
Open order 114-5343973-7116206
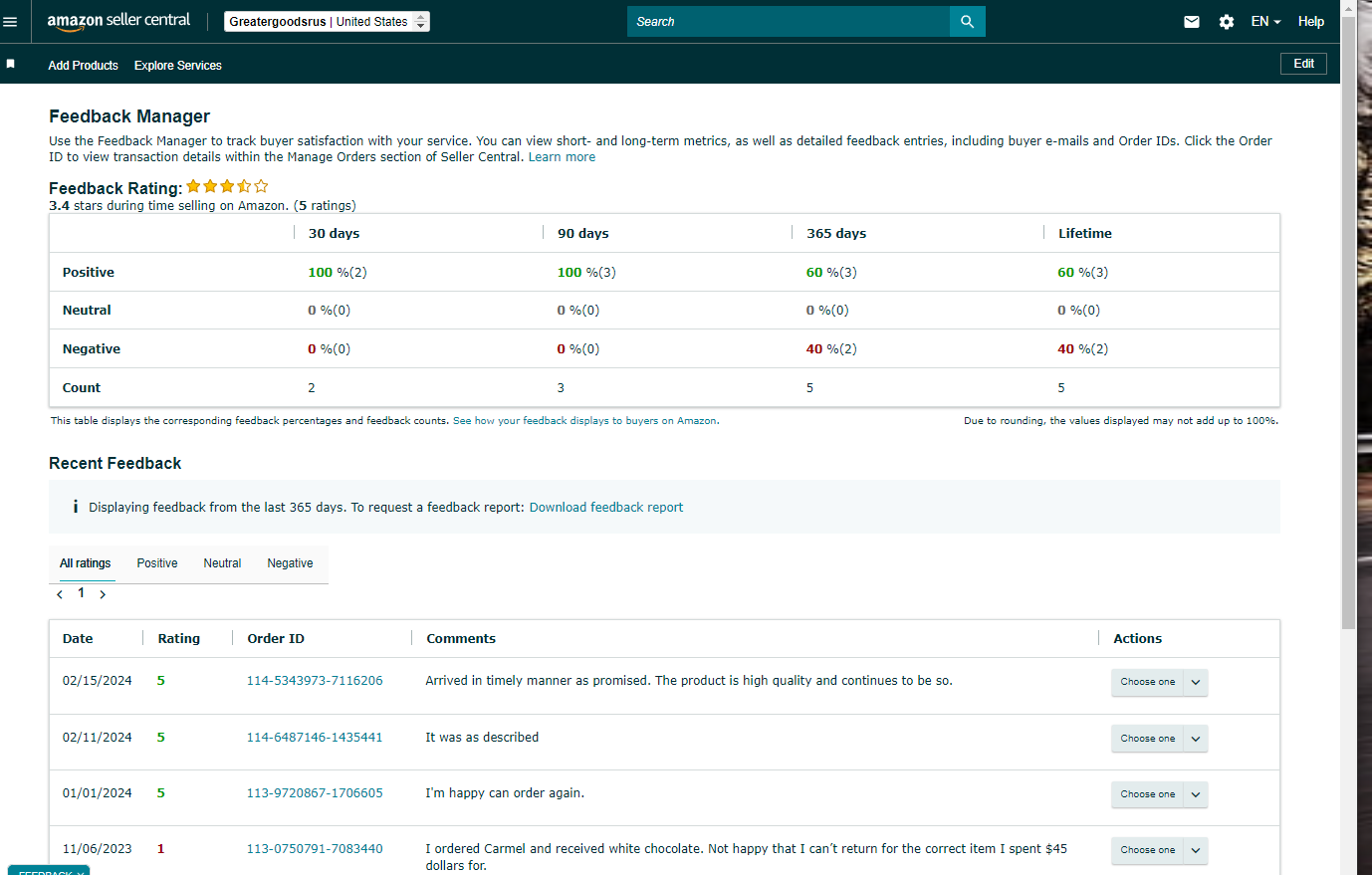[315, 681]
